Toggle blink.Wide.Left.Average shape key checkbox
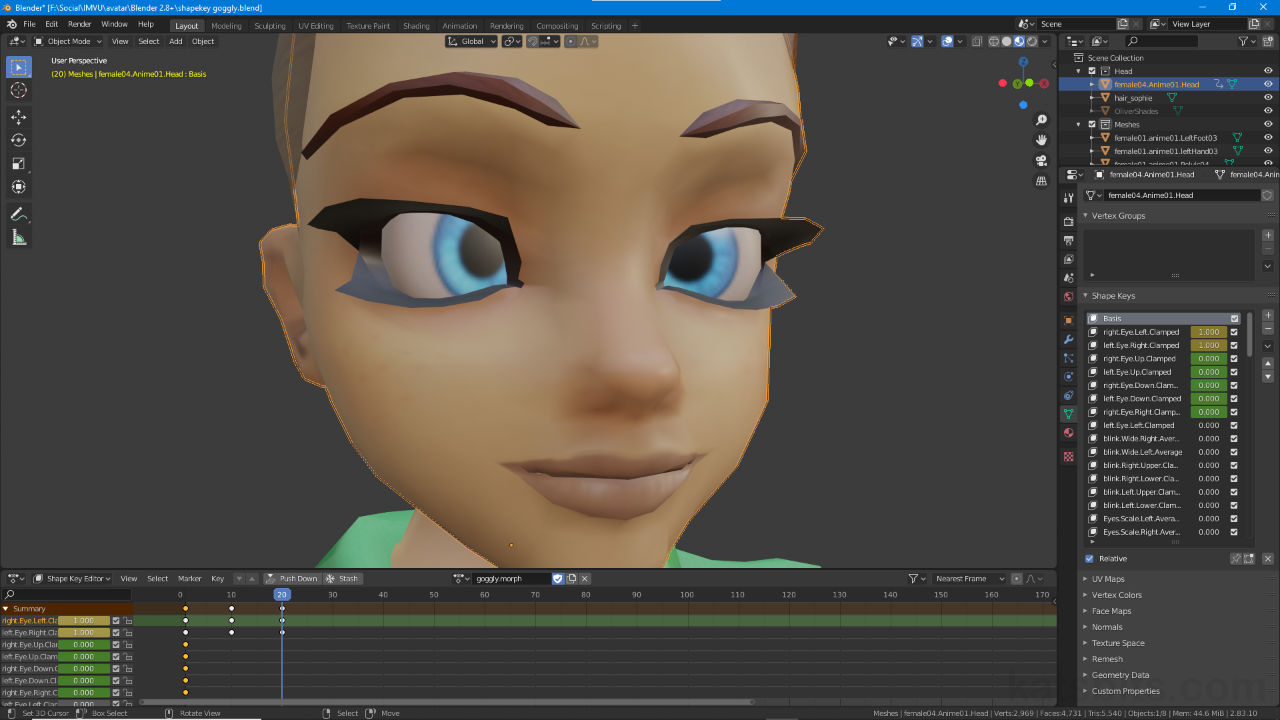Viewport: 1280px width, 720px height. [1234, 452]
